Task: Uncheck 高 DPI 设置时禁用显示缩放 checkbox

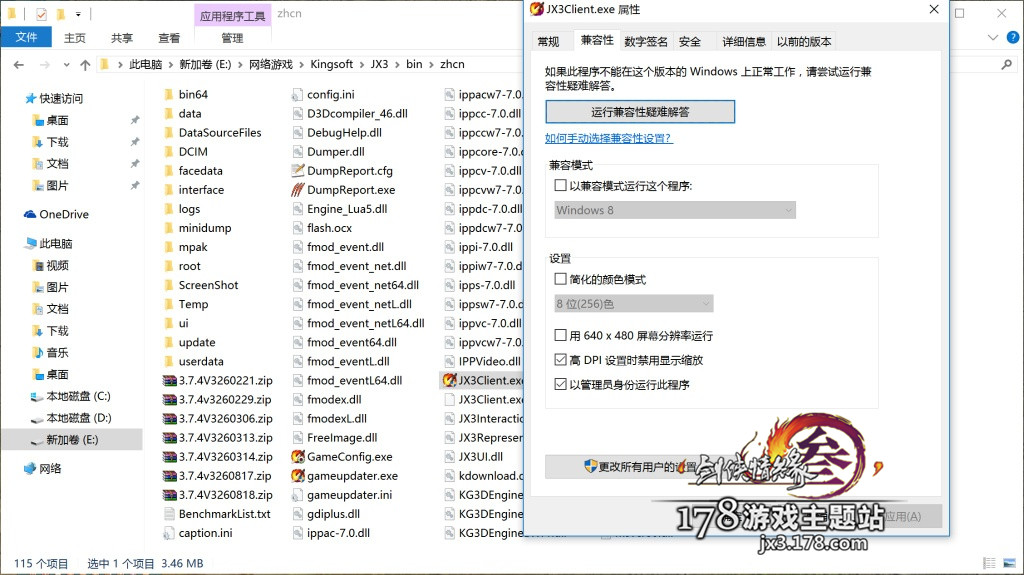Action: pos(560,360)
